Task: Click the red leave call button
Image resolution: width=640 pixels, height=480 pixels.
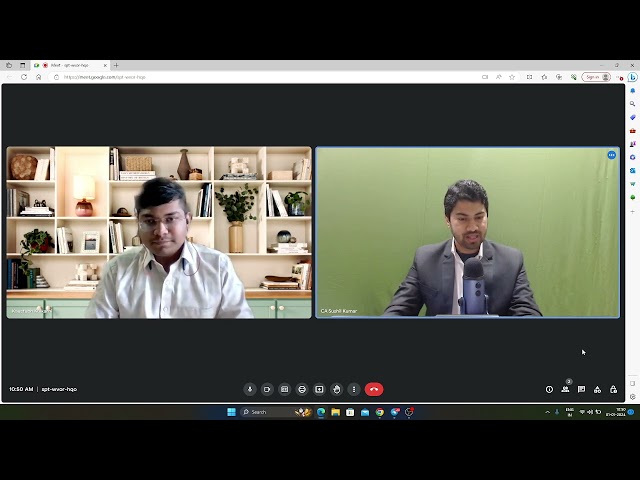Action: point(374,389)
